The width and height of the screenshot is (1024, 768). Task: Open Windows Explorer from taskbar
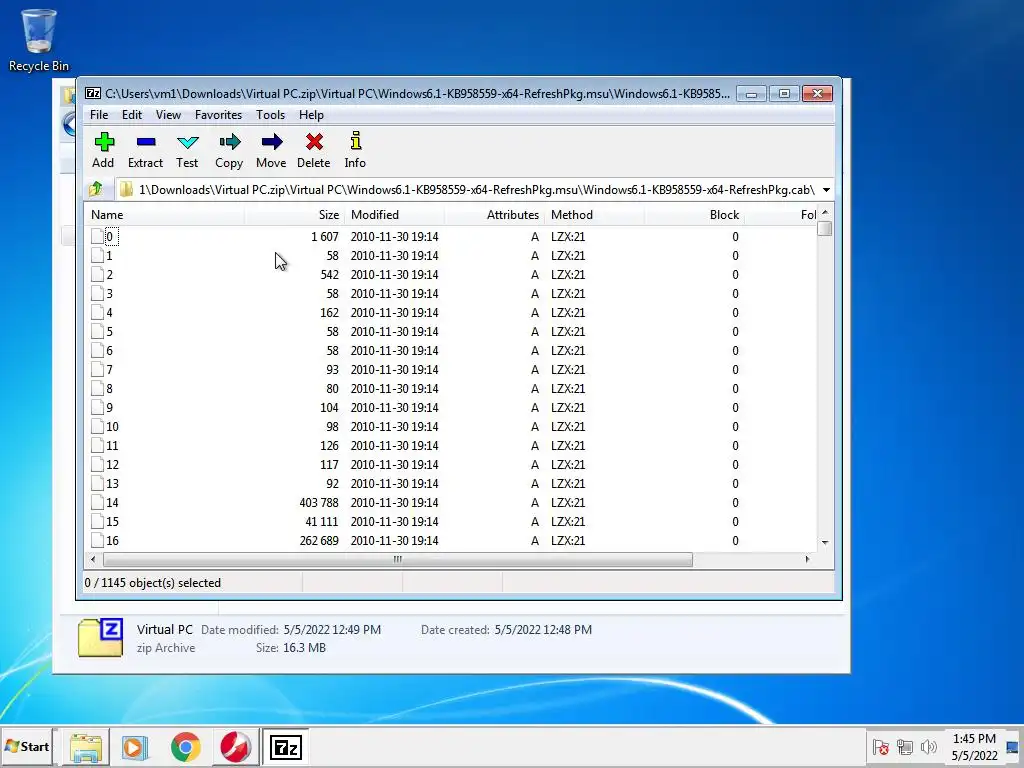86,748
